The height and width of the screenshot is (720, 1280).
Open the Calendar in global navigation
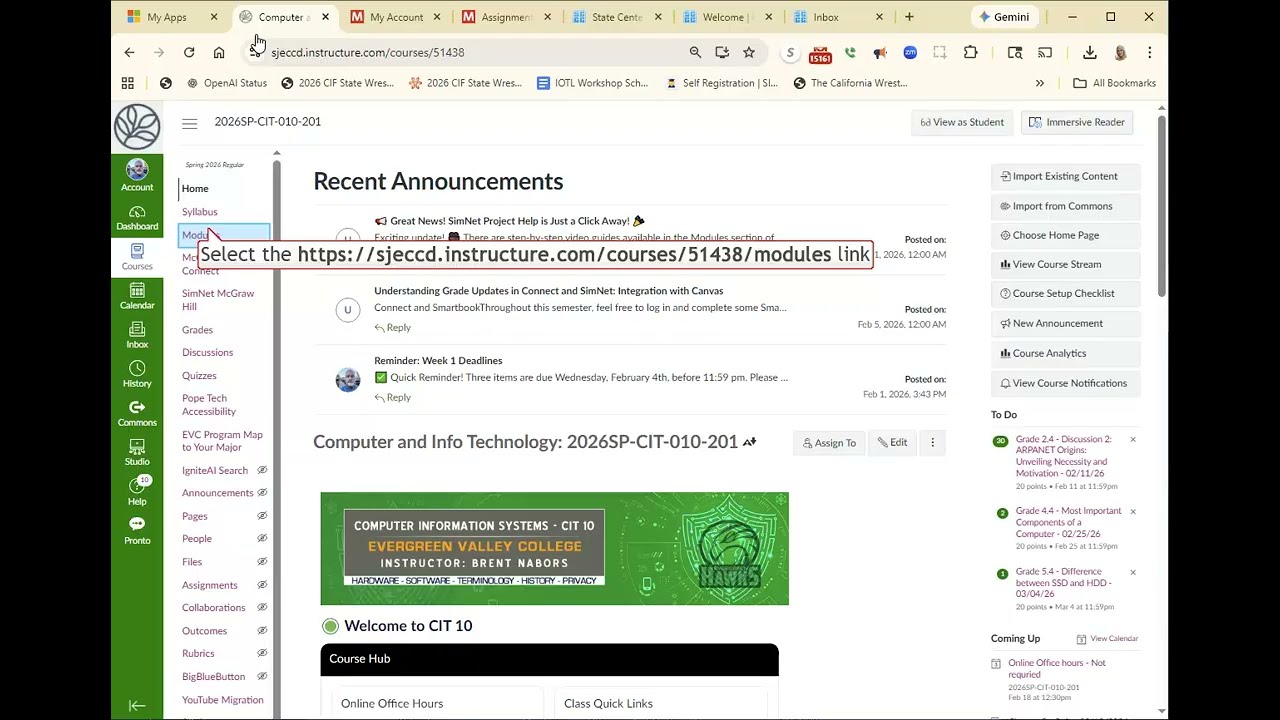137,296
